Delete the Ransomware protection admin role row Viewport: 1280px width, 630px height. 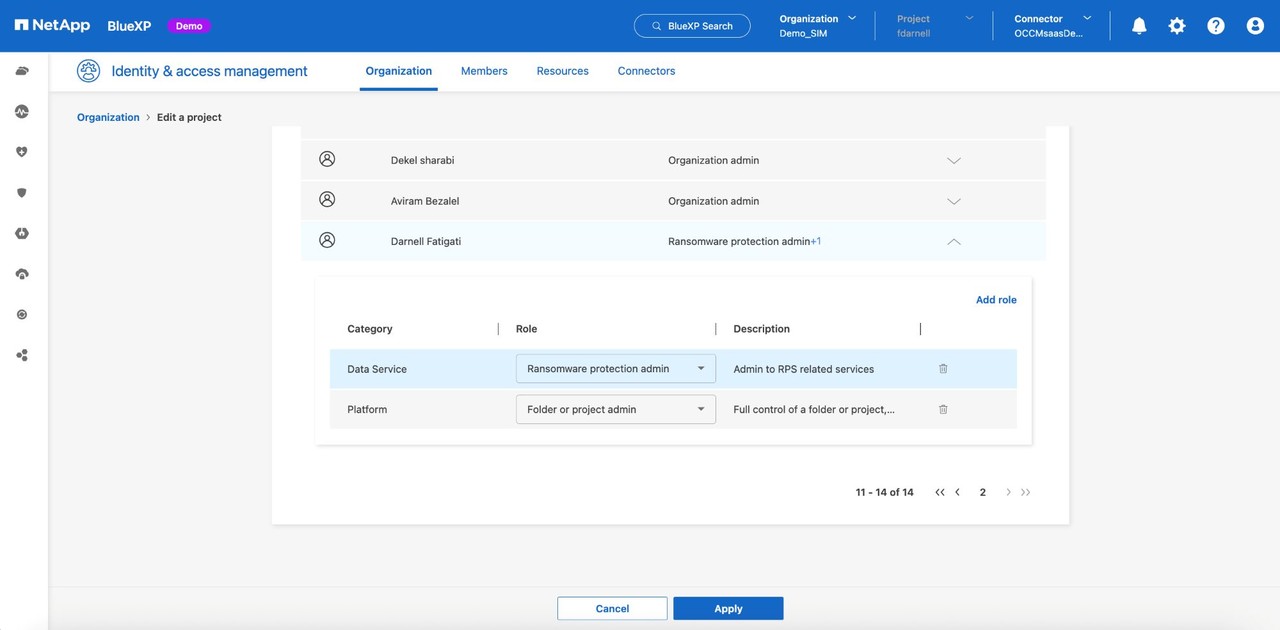coord(943,369)
